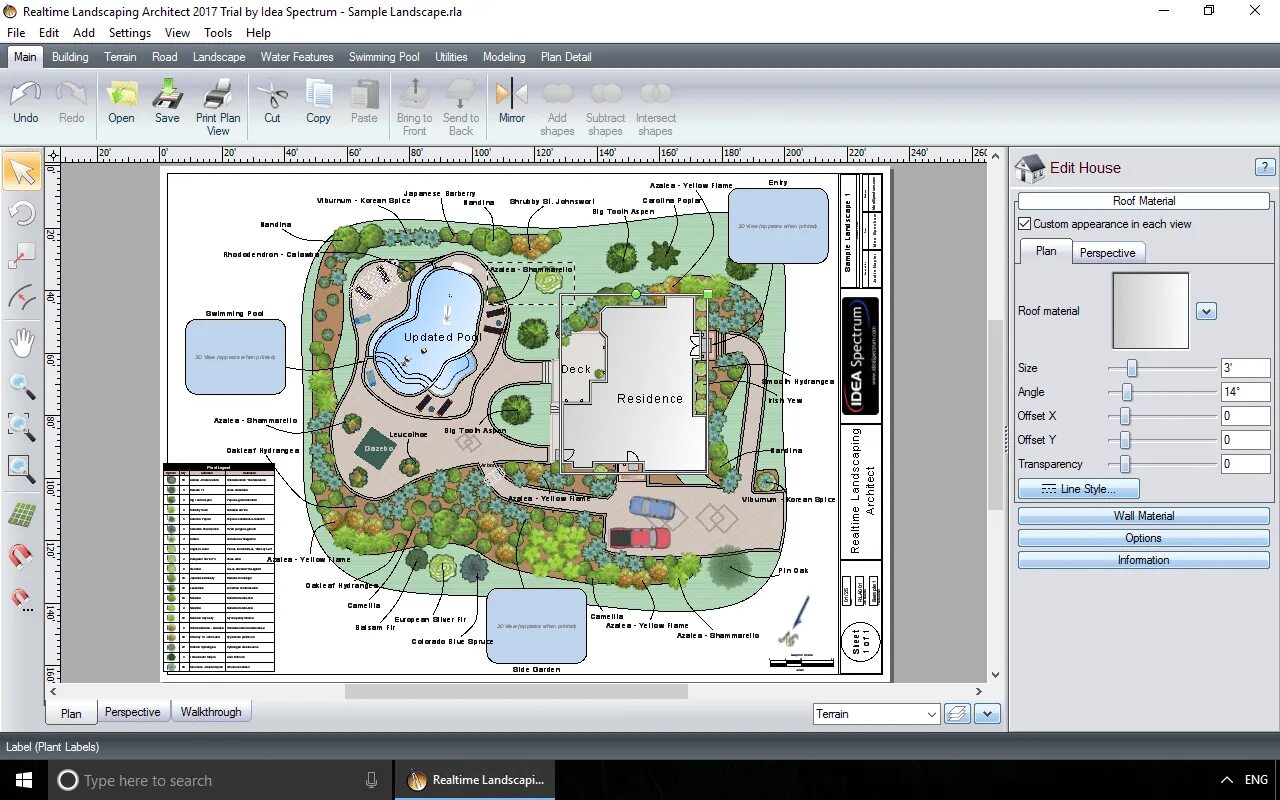Switch to the Water Features tab

(x=297, y=57)
